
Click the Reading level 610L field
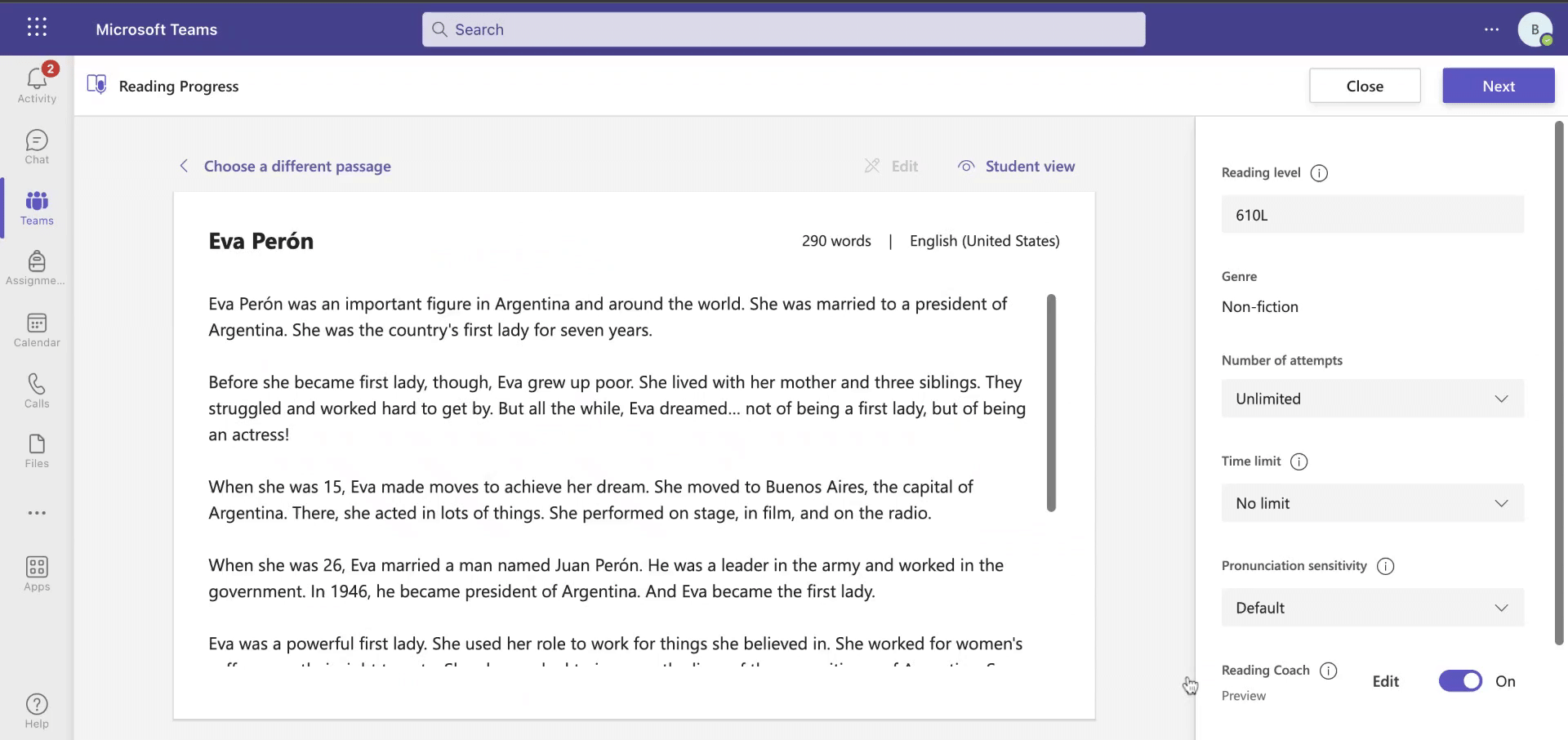click(1372, 215)
